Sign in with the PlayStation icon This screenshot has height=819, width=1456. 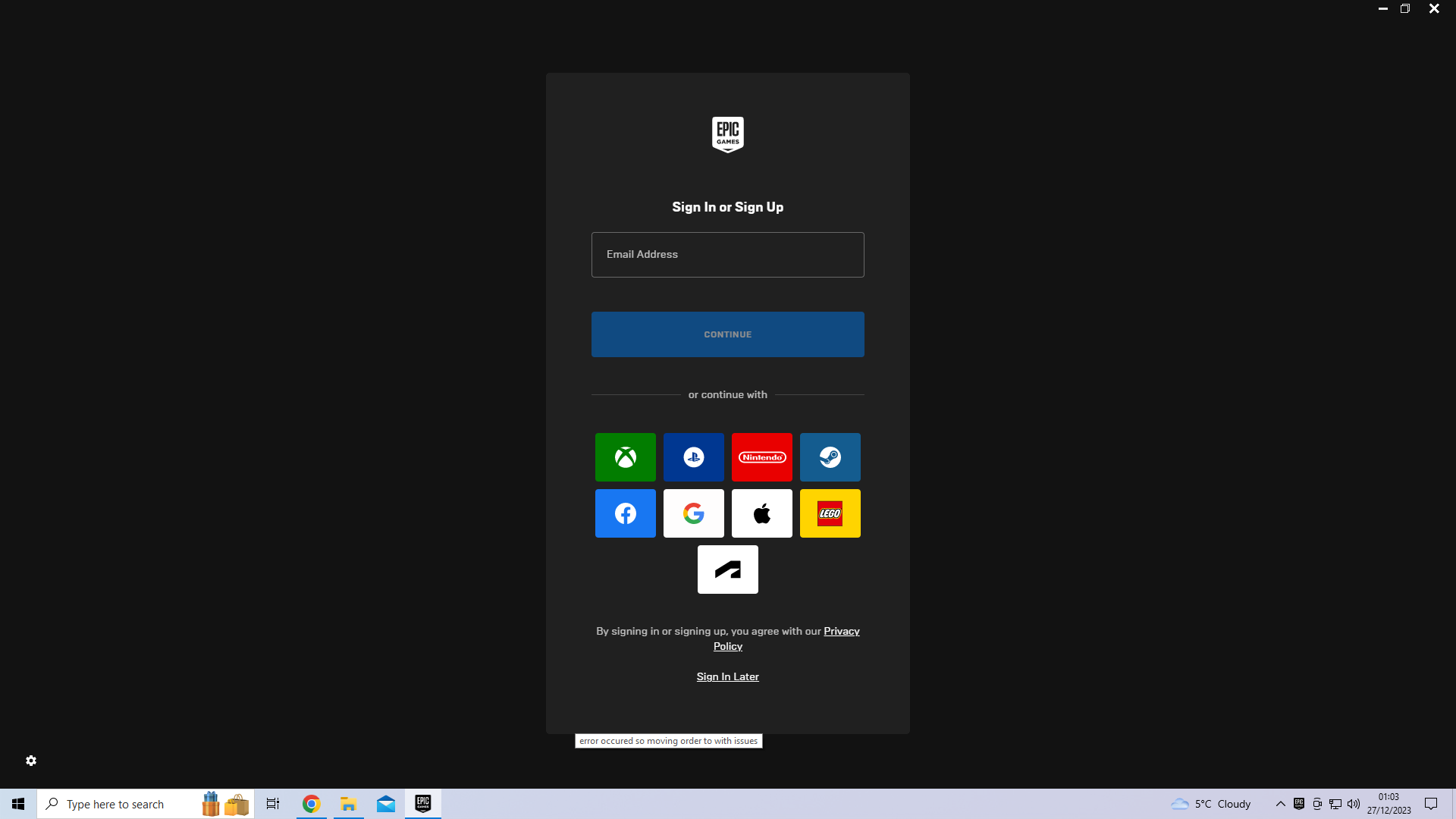click(x=693, y=457)
